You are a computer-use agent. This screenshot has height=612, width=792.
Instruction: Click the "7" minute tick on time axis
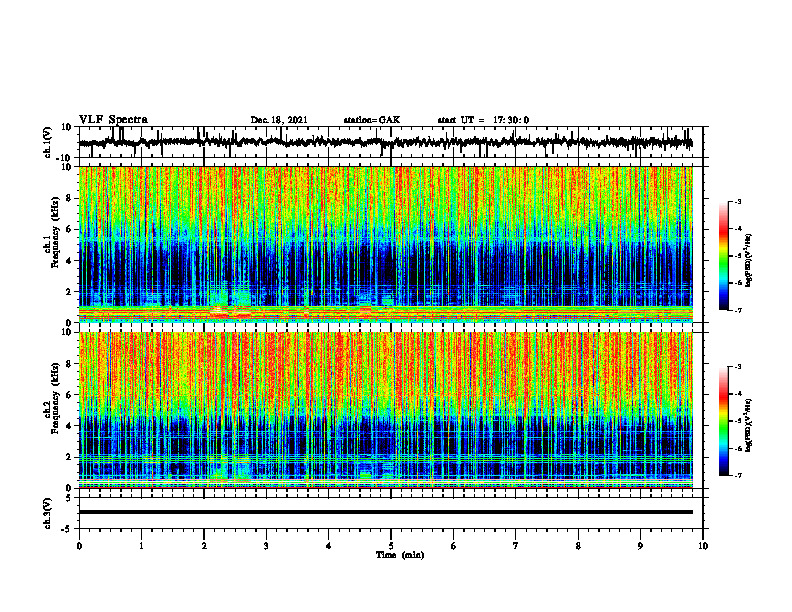[516, 546]
